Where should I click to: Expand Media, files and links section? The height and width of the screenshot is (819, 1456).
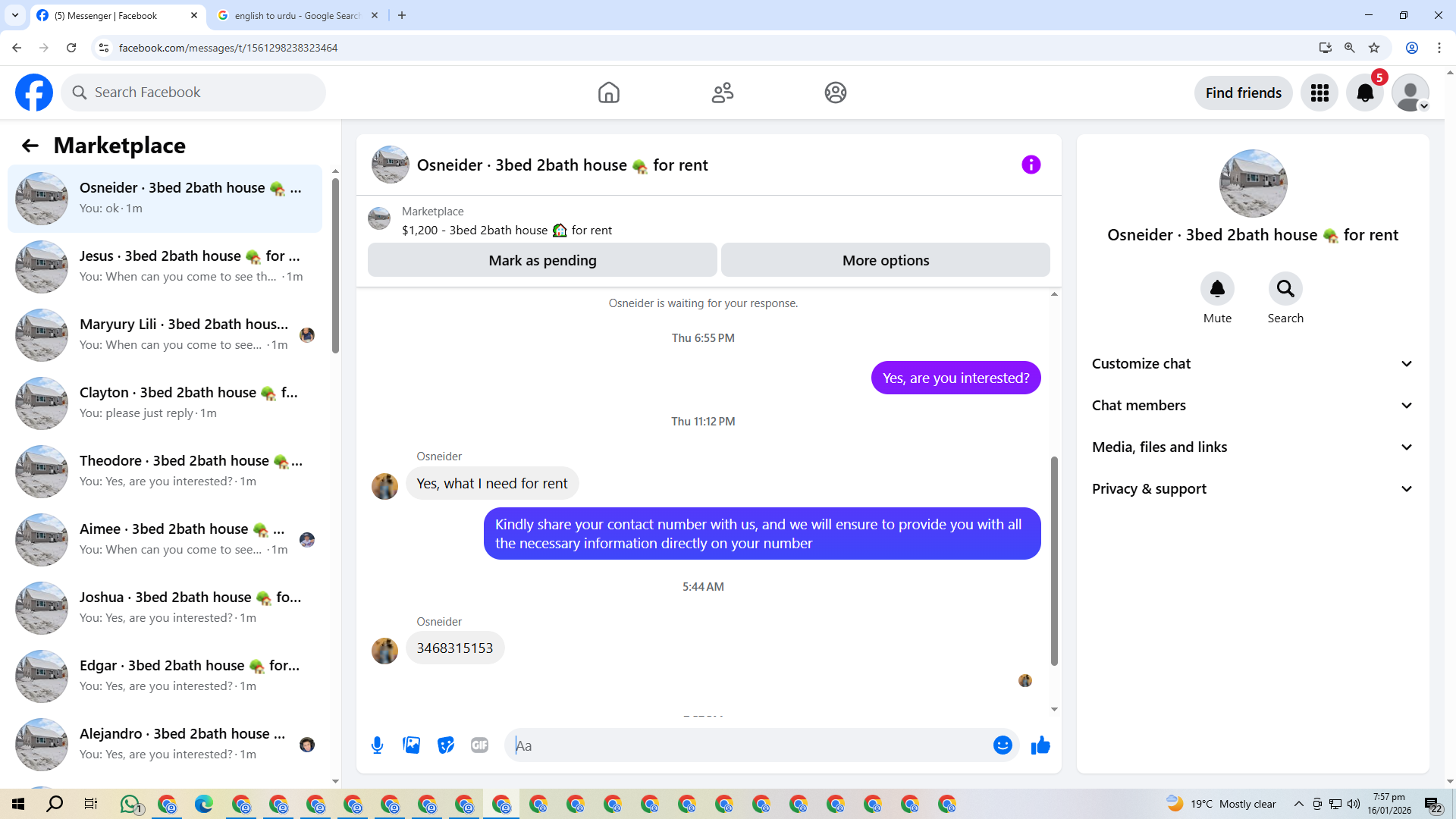(x=1253, y=447)
